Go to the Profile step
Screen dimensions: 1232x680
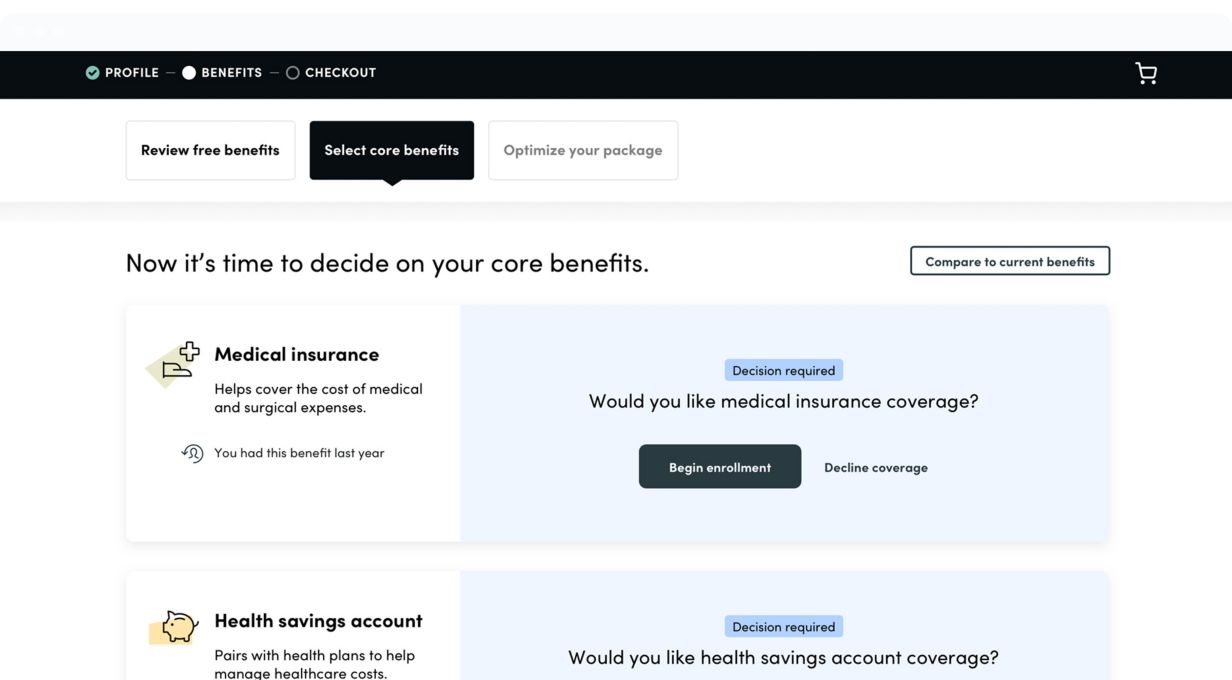pos(132,73)
